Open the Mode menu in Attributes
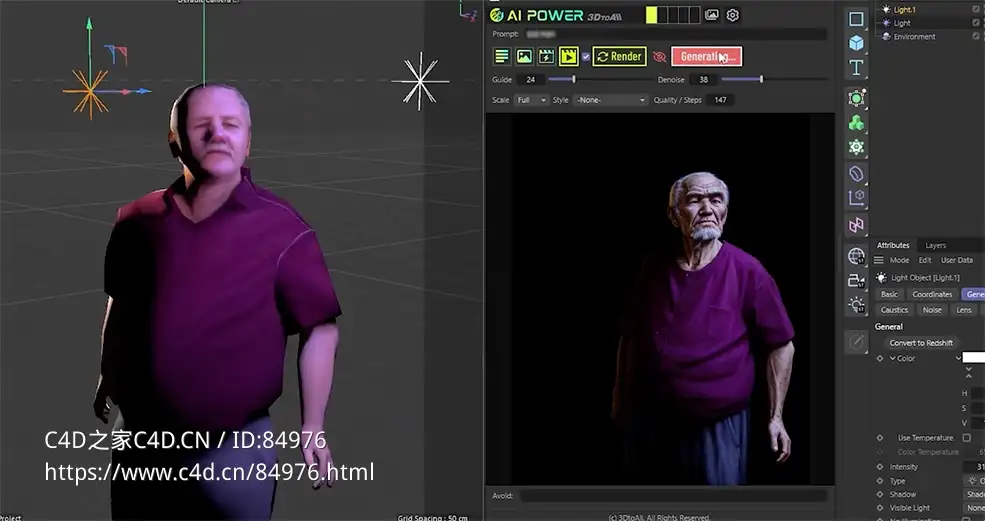This screenshot has height=521, width=985. [x=899, y=260]
